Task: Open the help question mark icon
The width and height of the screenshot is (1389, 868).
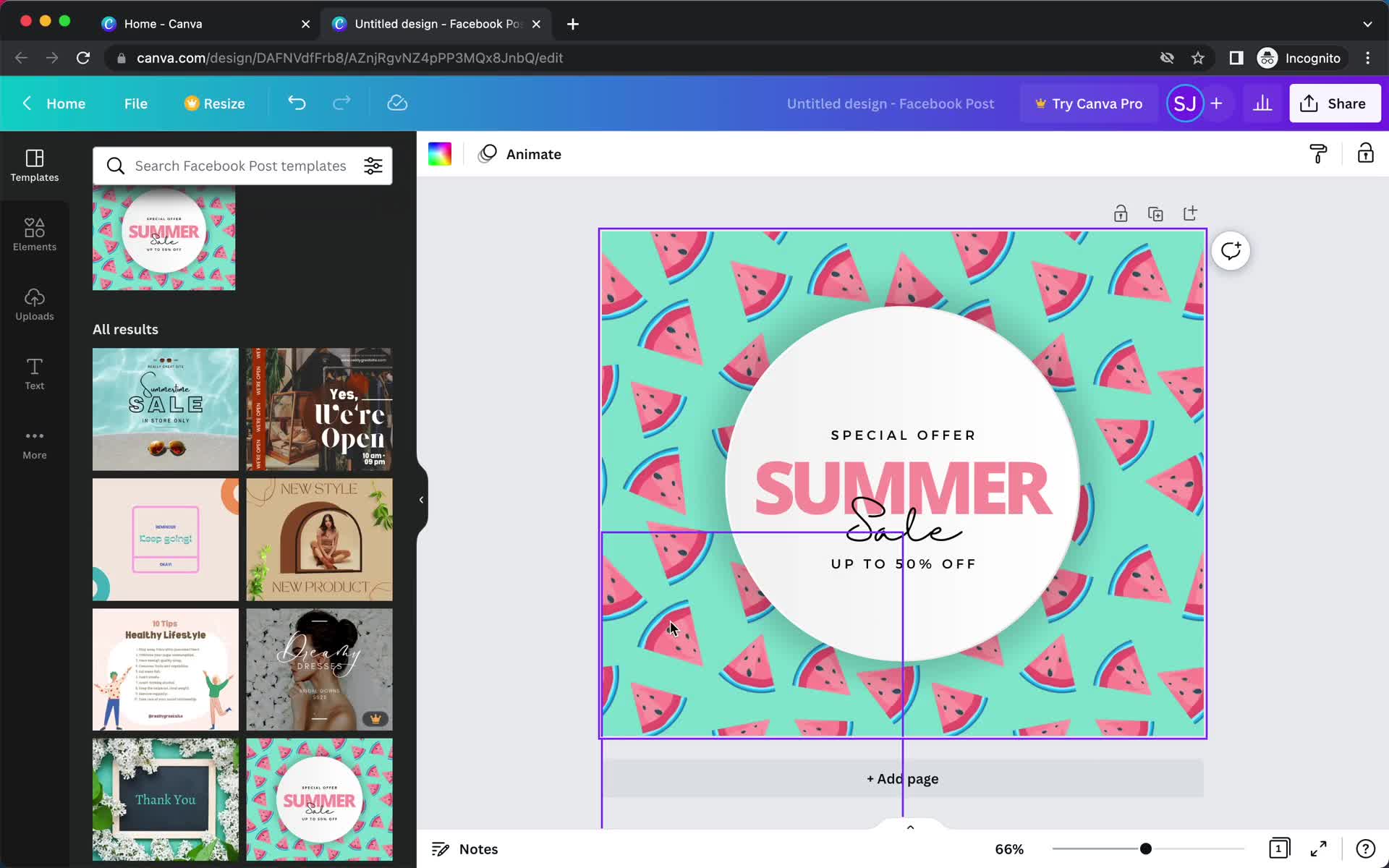Action: 1365,848
